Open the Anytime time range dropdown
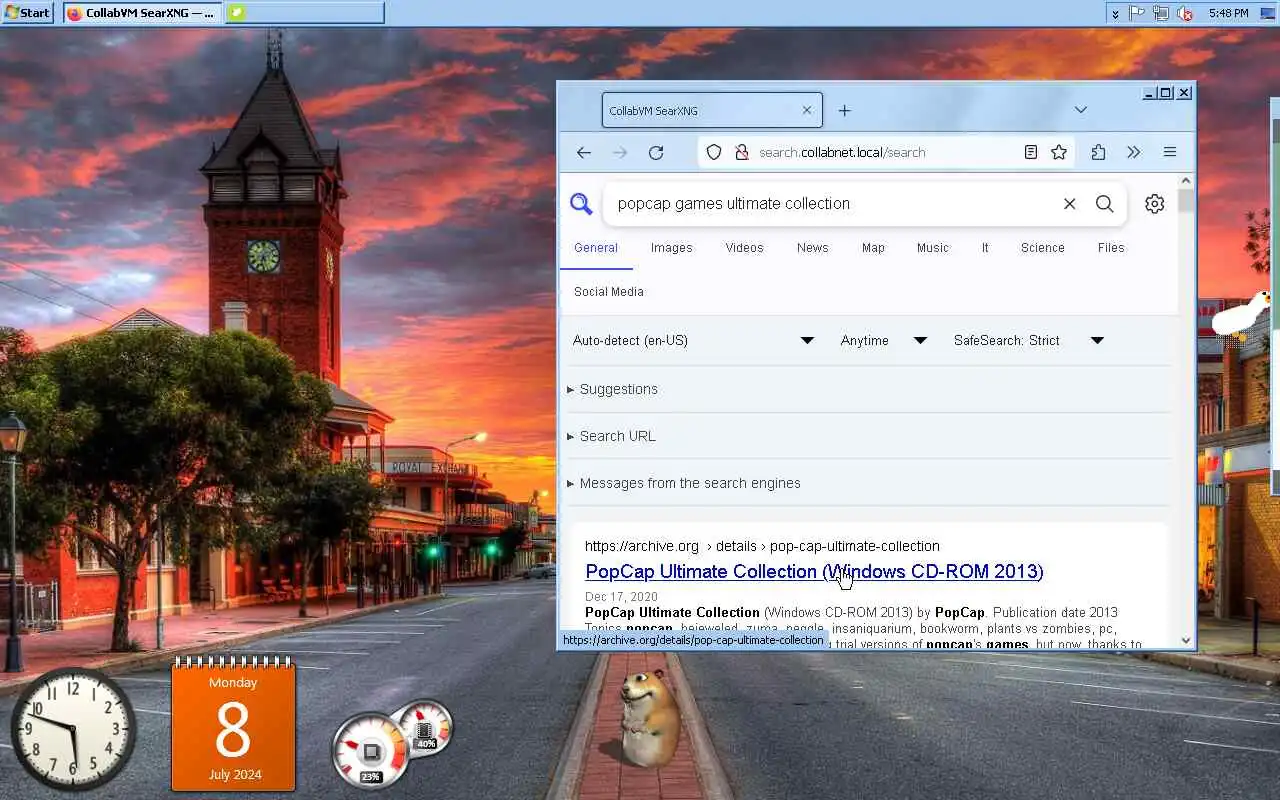This screenshot has width=1280, height=800. [x=884, y=341]
